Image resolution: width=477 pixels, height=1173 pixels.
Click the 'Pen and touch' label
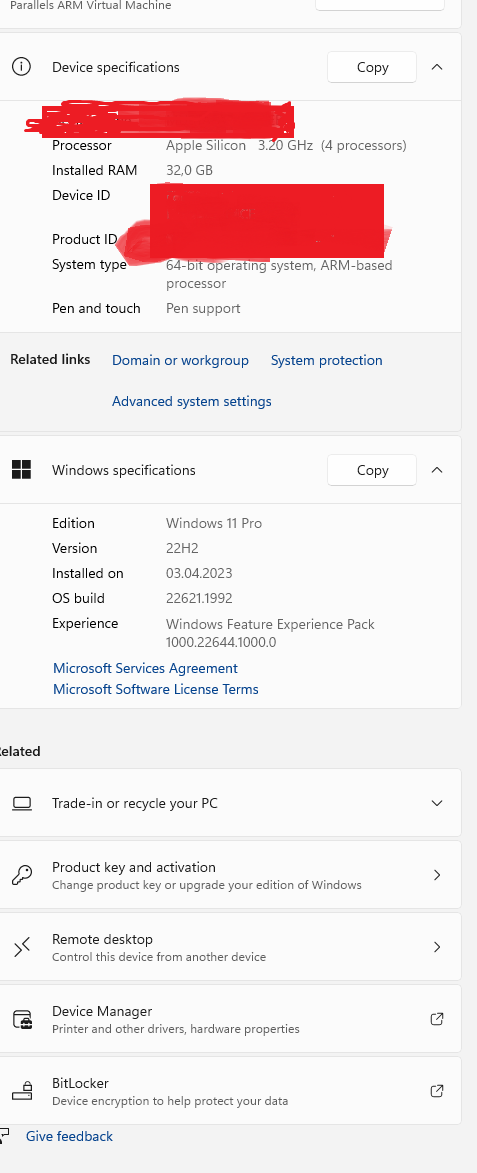(96, 308)
